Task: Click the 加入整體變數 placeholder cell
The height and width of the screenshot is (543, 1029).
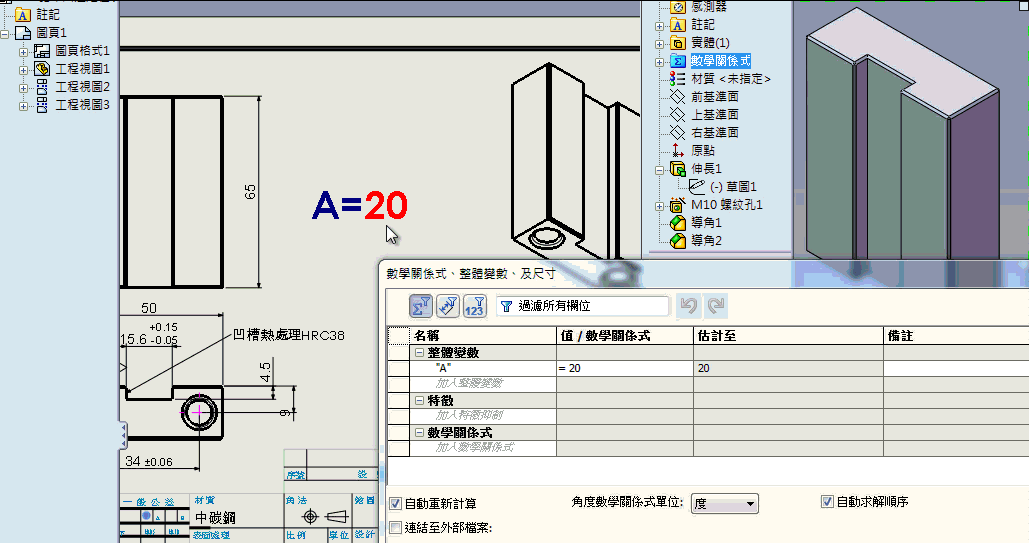Action: [x=483, y=383]
